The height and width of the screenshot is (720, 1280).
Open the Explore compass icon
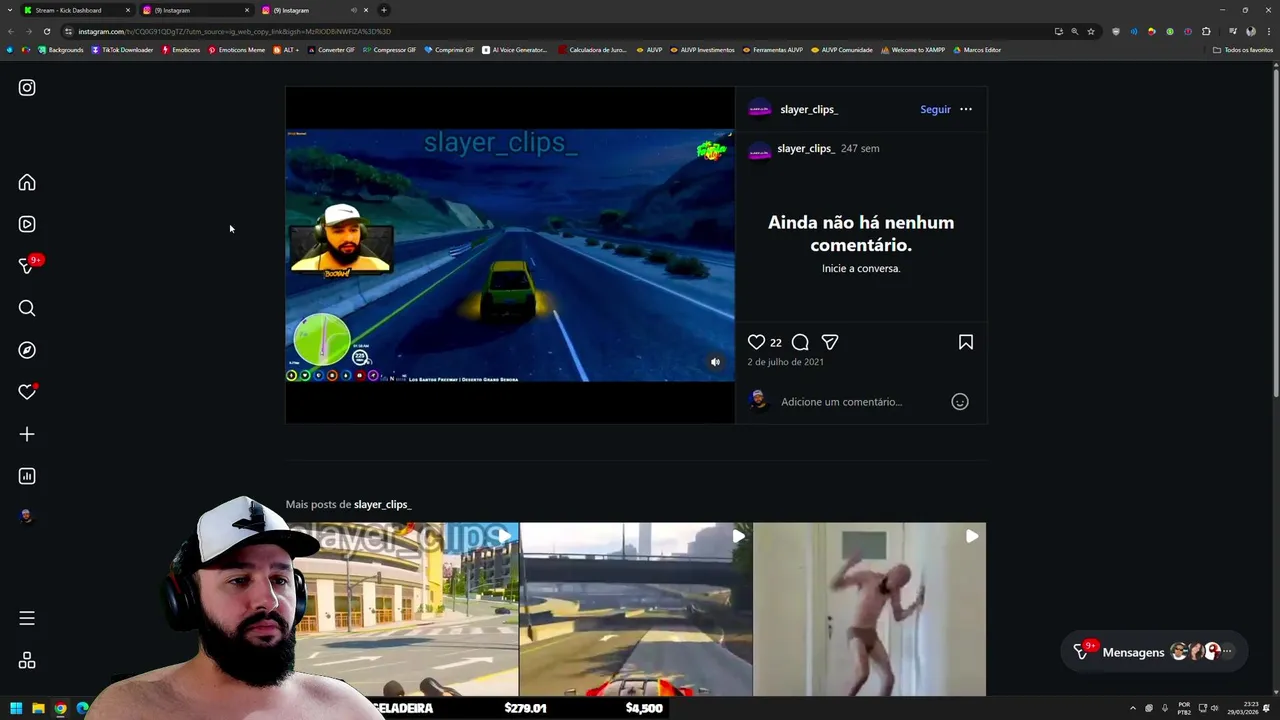click(27, 350)
